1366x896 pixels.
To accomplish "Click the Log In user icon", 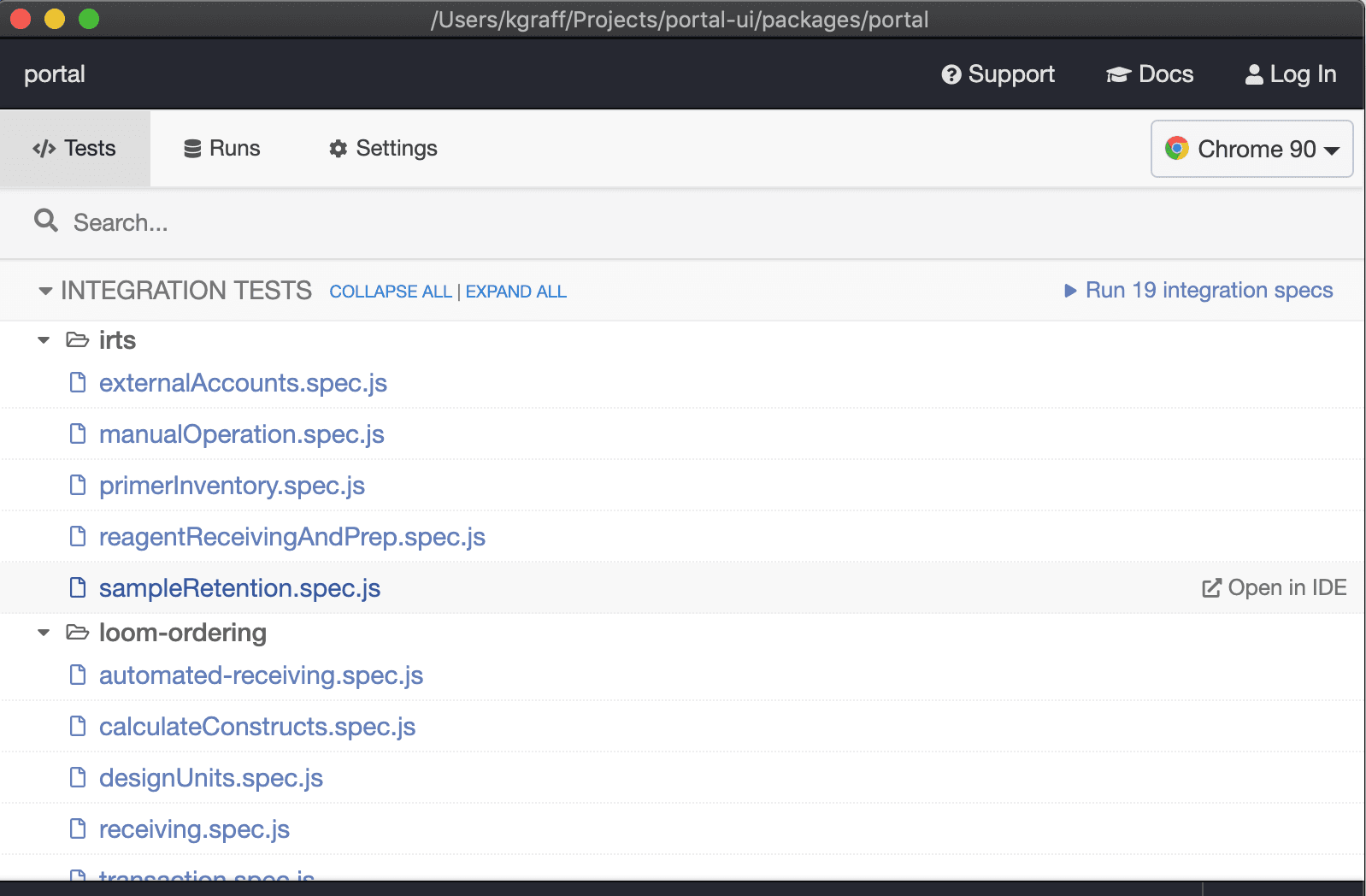I will (1253, 75).
